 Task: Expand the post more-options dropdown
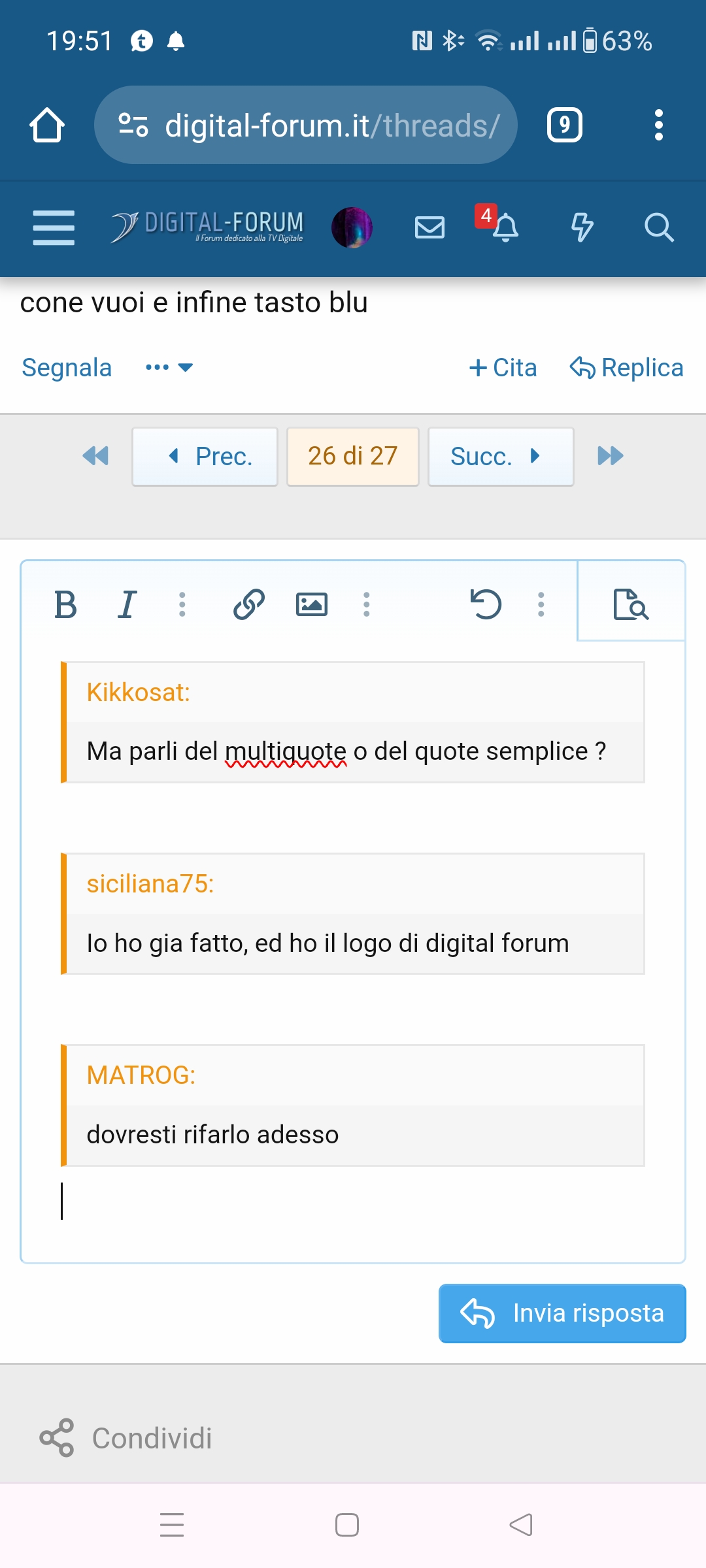(169, 367)
